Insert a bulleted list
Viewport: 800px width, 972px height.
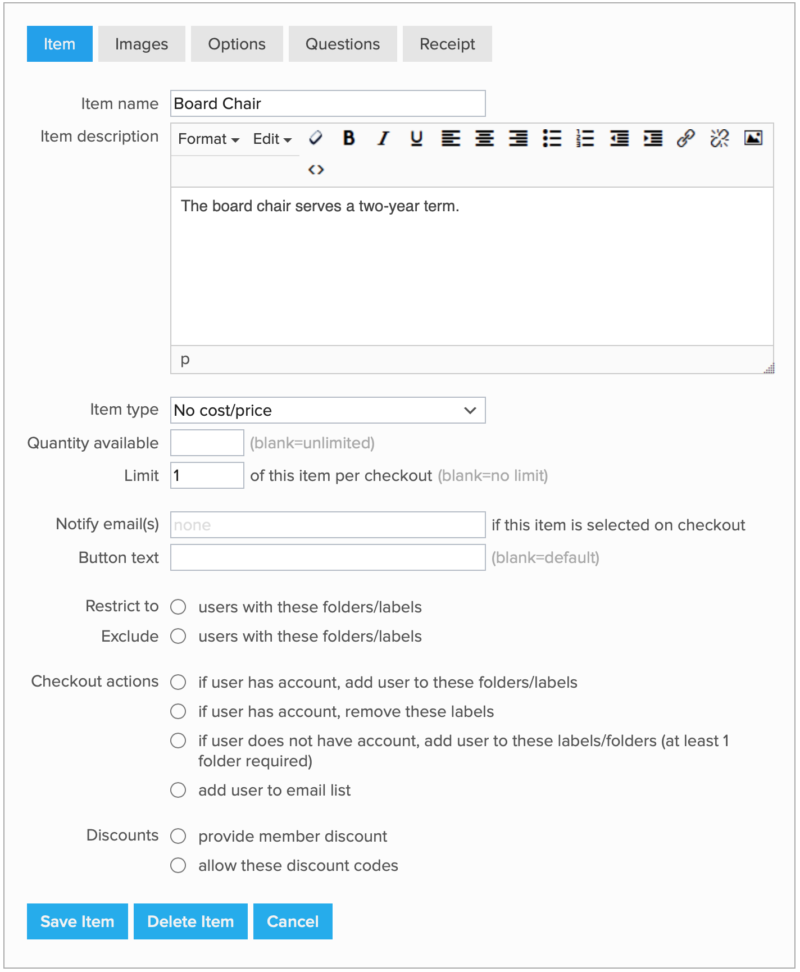pyautogui.click(x=551, y=139)
